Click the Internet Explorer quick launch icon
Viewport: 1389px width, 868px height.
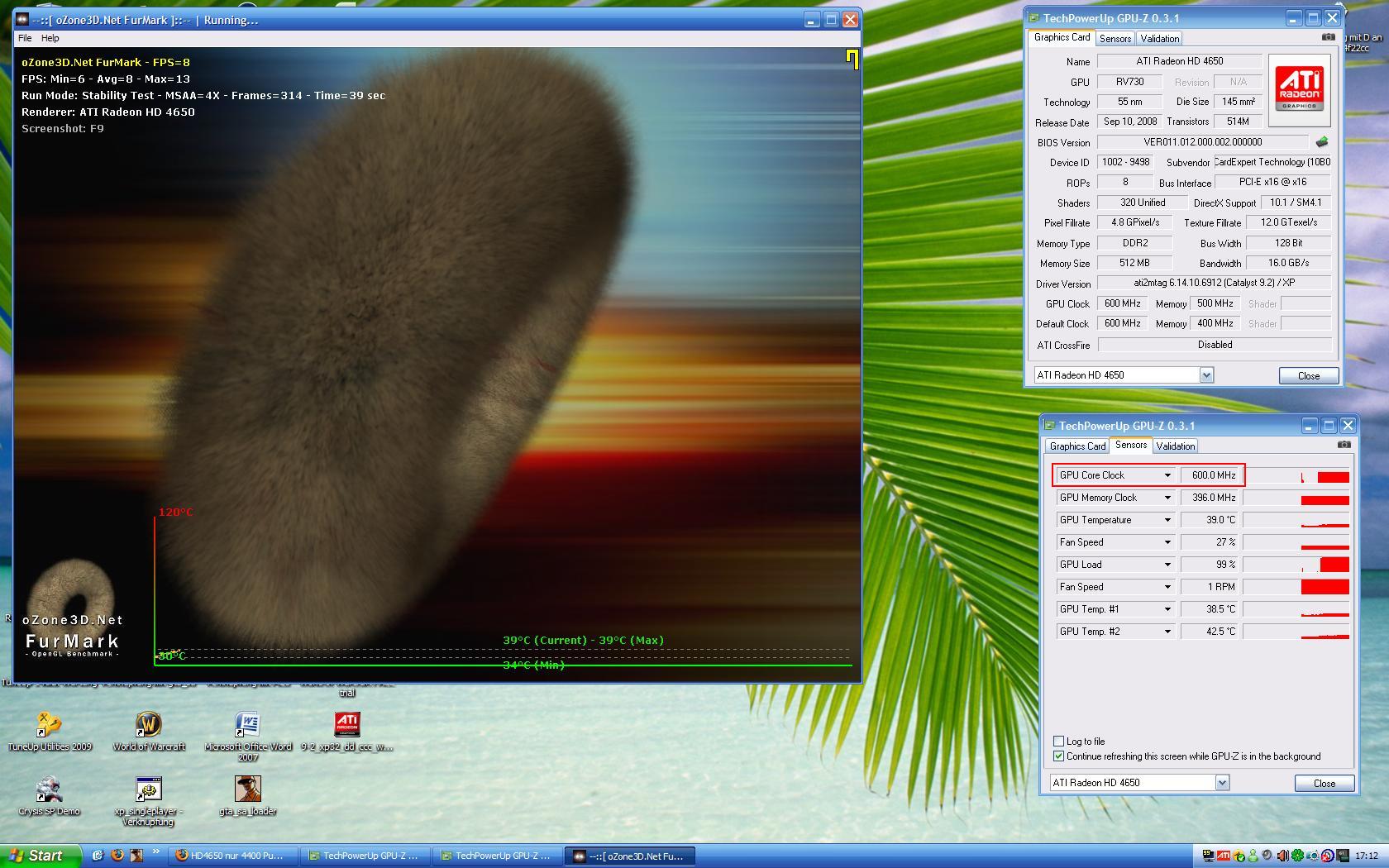click(x=98, y=856)
